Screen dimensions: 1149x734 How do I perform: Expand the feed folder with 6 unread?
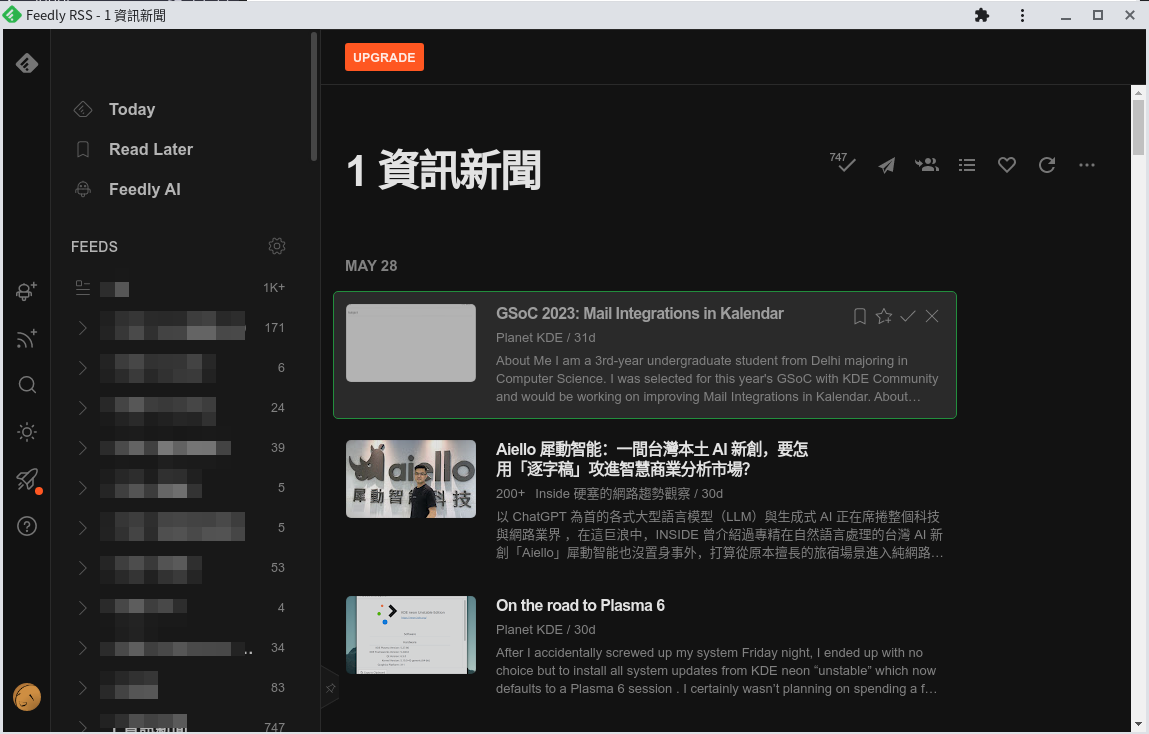pos(82,368)
